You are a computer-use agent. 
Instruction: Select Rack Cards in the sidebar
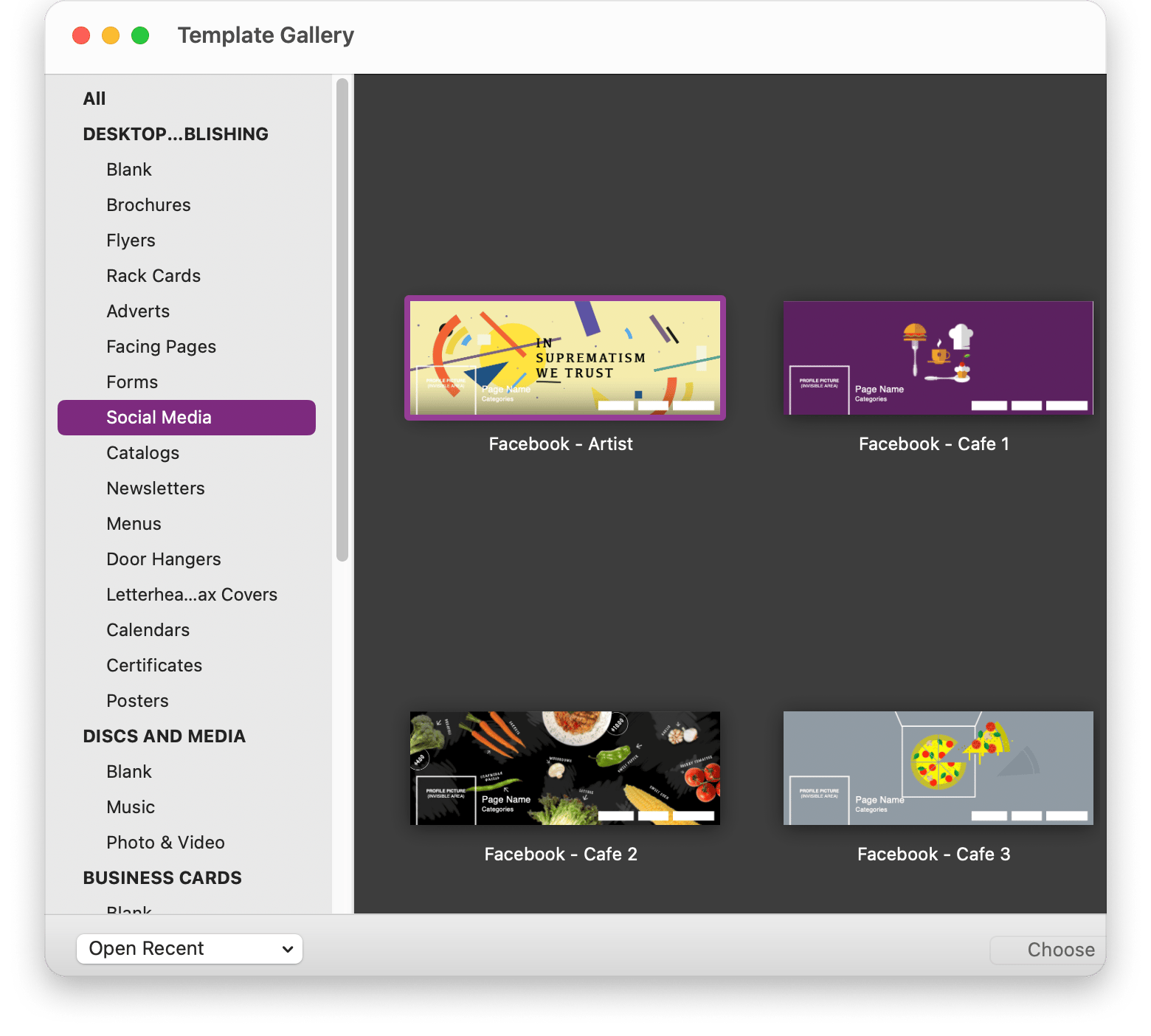153,276
